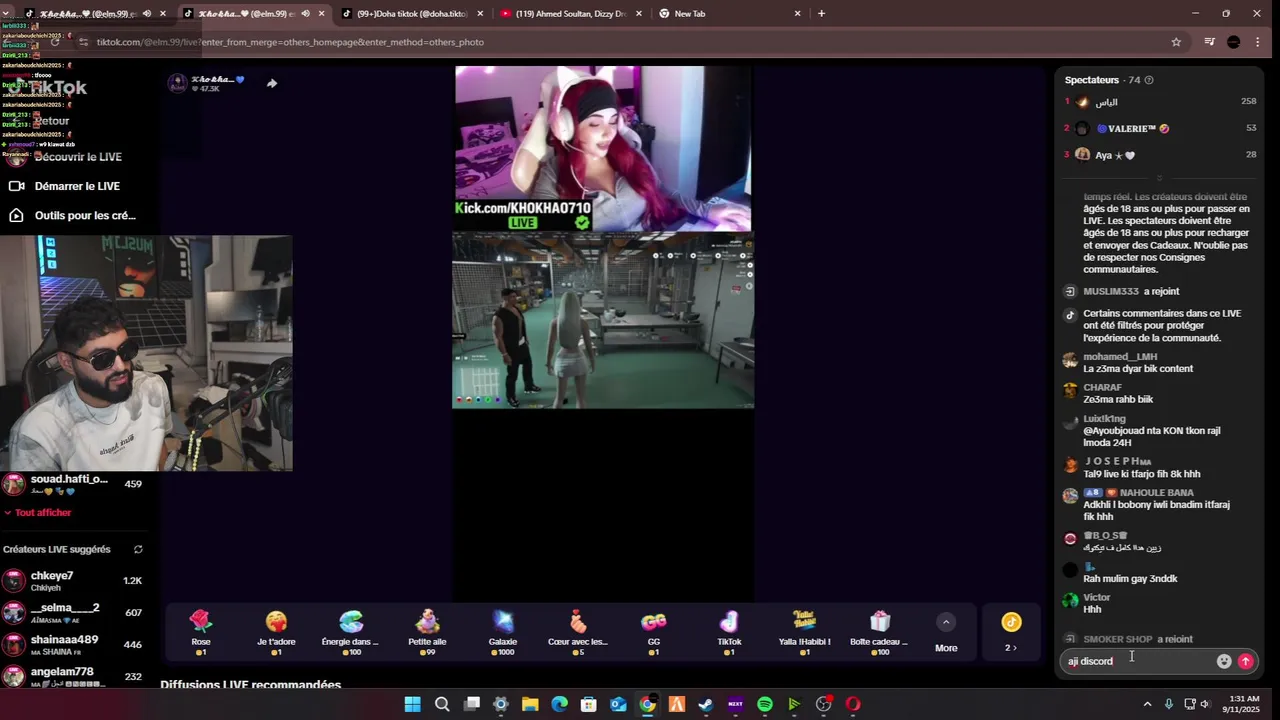1280x720 pixels.
Task: Open a new browser tab
Action: [x=821, y=14]
